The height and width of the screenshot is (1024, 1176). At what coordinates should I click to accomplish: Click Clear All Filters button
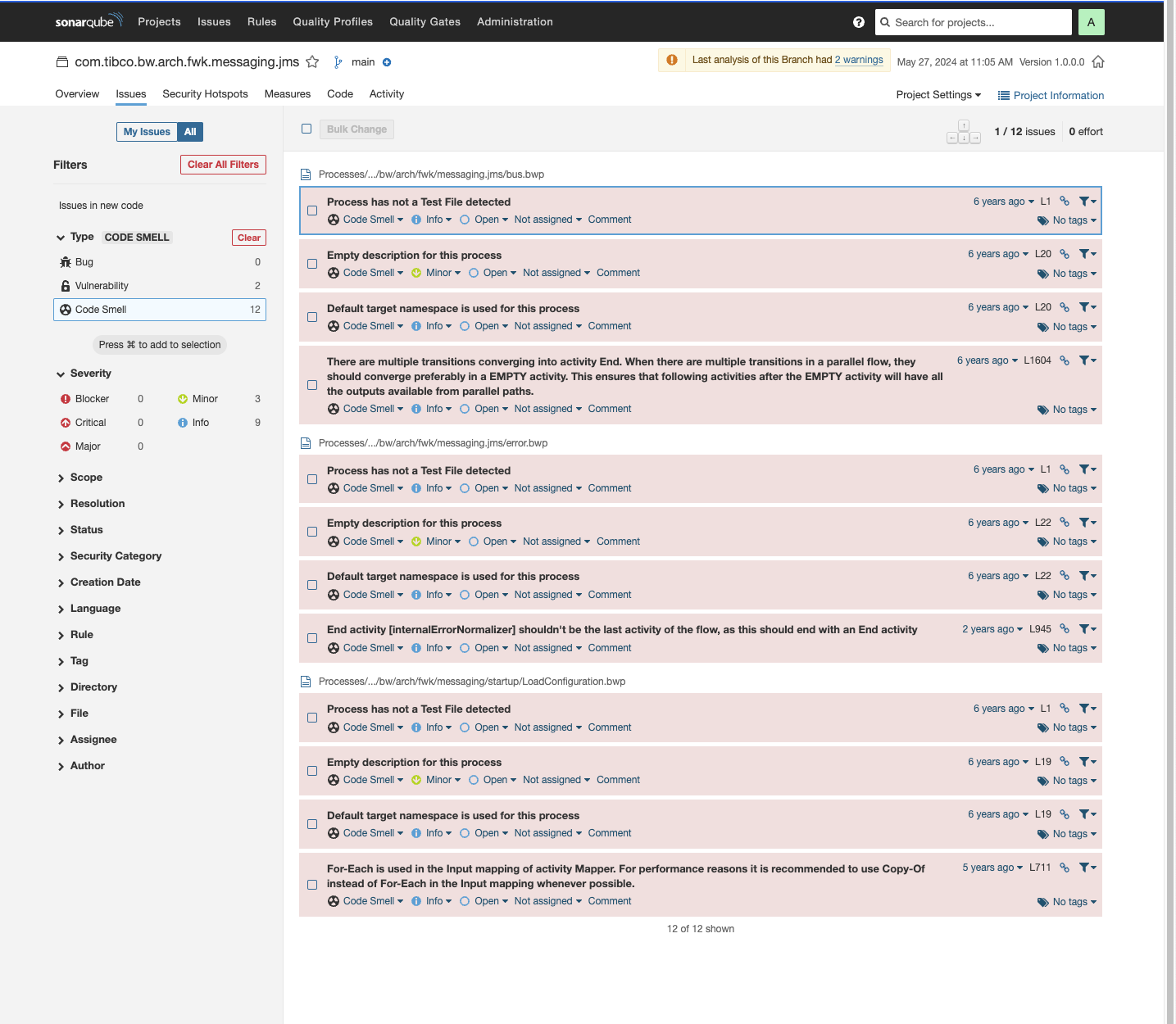coord(223,165)
